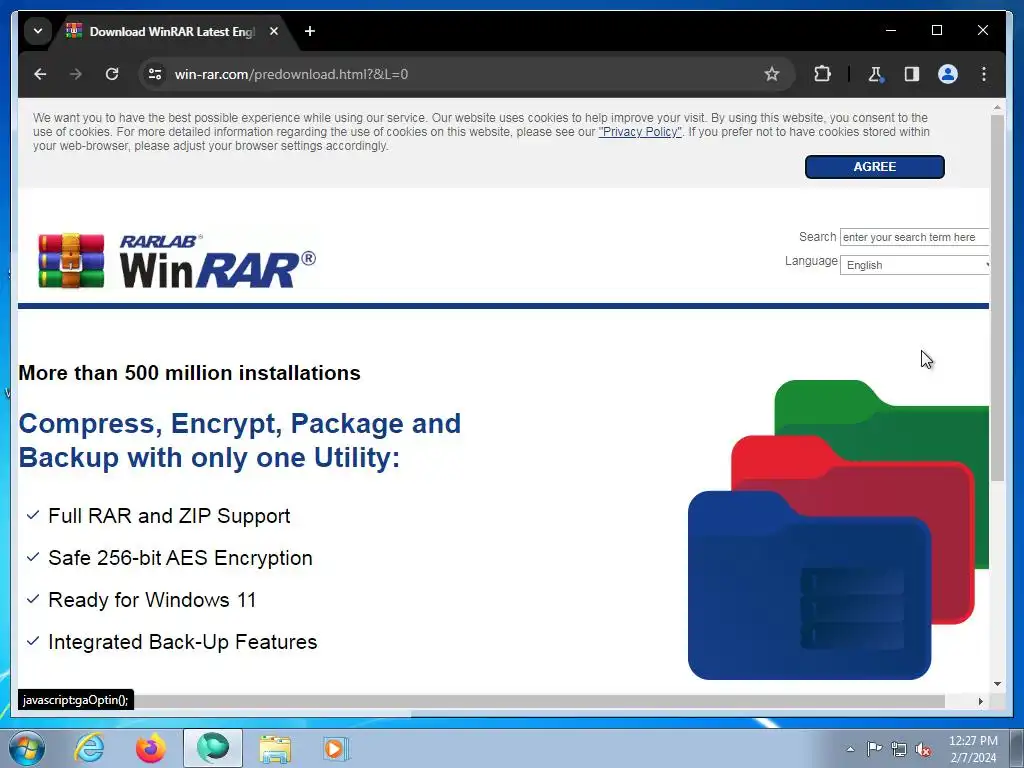Click the muted volume tray icon
The width and height of the screenshot is (1024, 768).
(923, 749)
